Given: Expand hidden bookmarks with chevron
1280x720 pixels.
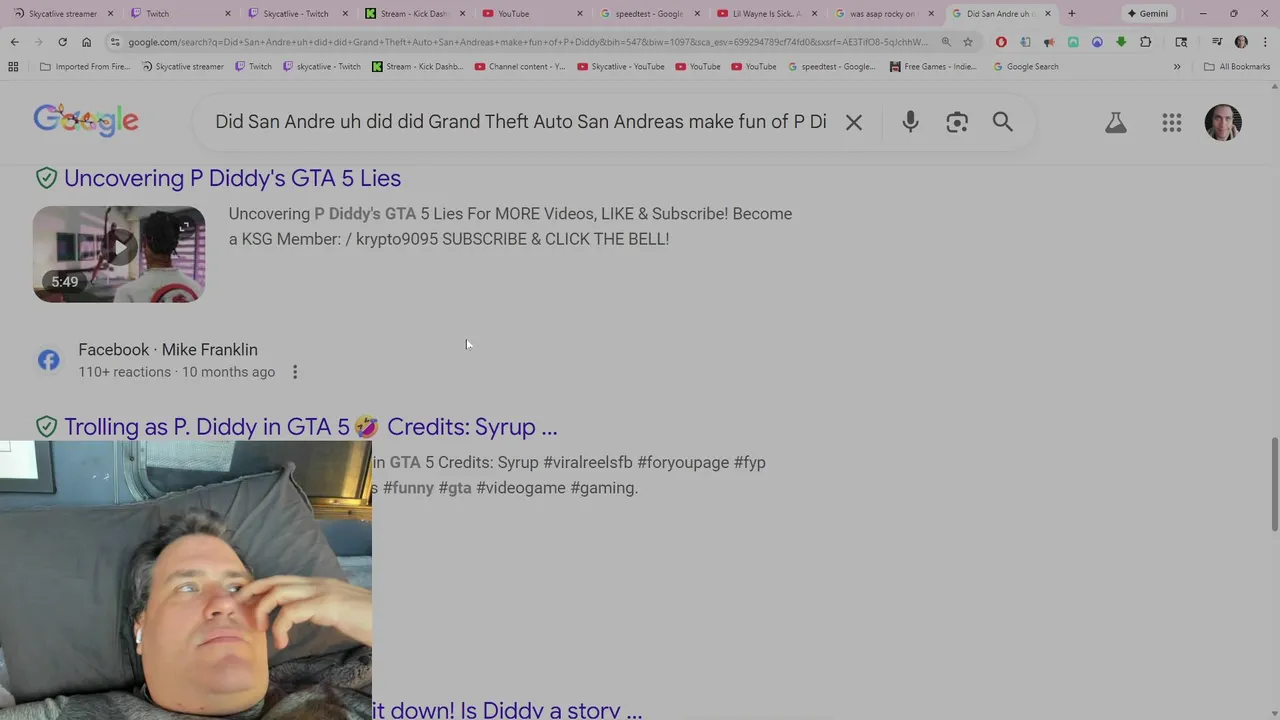Looking at the screenshot, I should coord(1177,66).
